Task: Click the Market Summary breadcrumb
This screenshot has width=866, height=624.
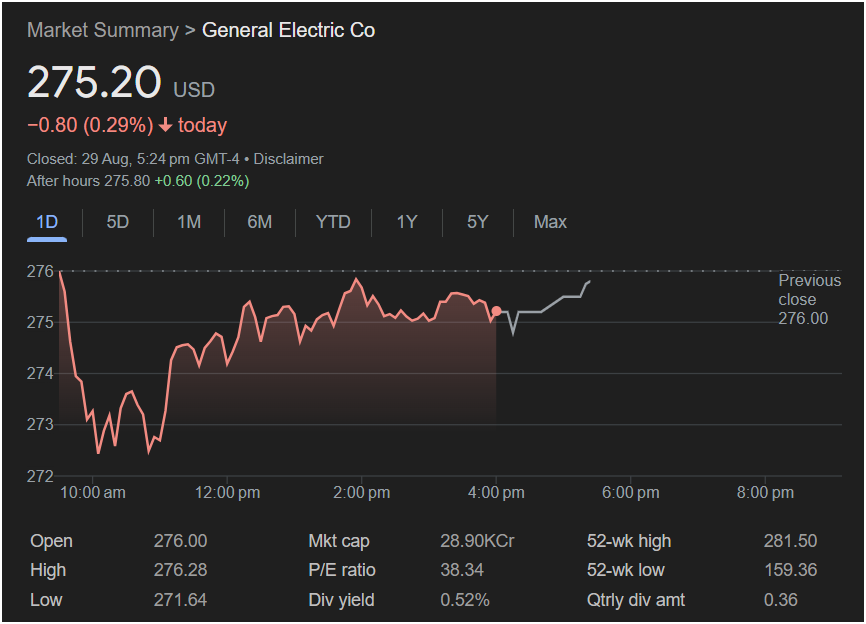Action: click(101, 30)
